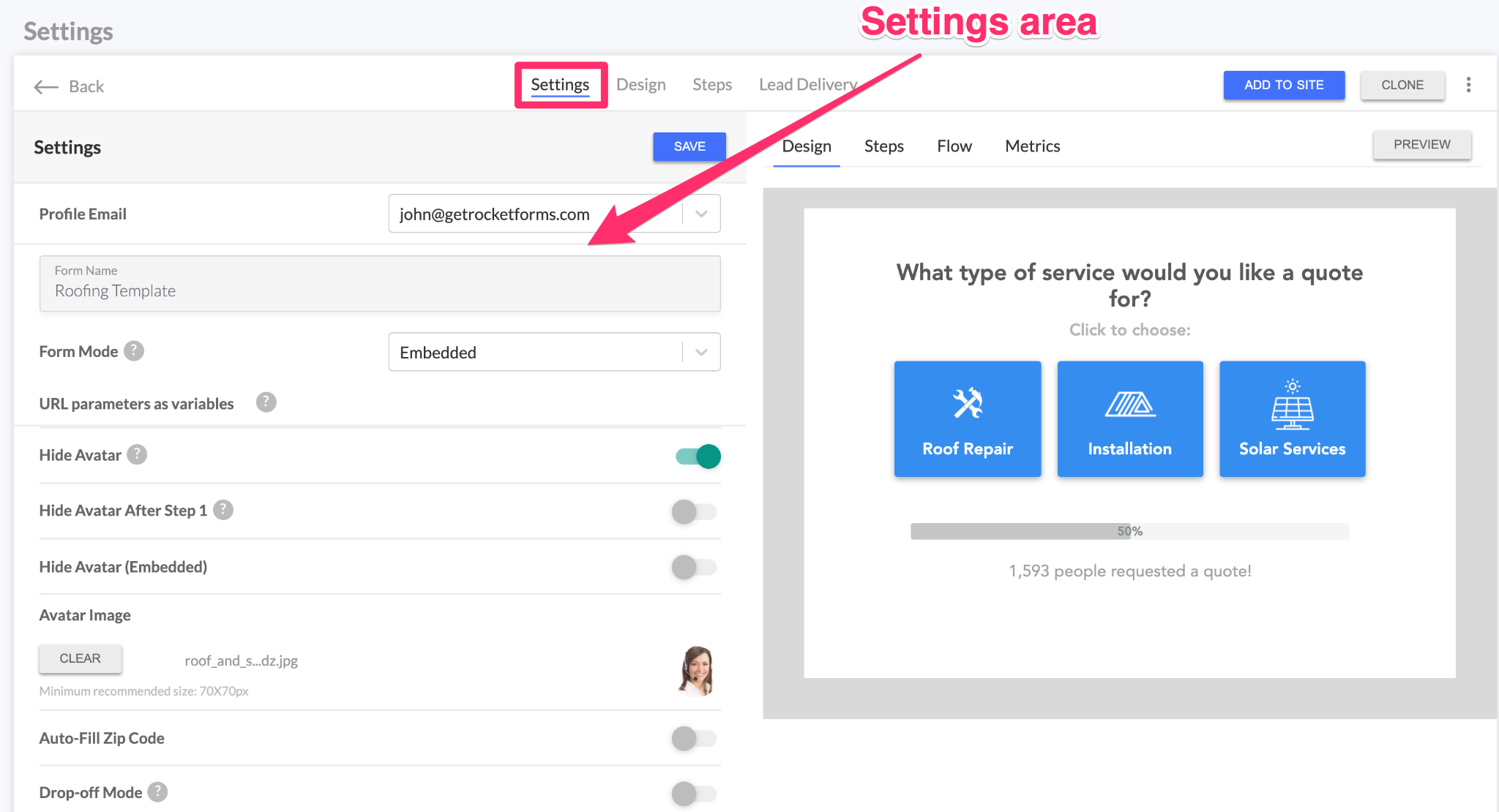Click the Form Mode help icon

[x=134, y=351]
